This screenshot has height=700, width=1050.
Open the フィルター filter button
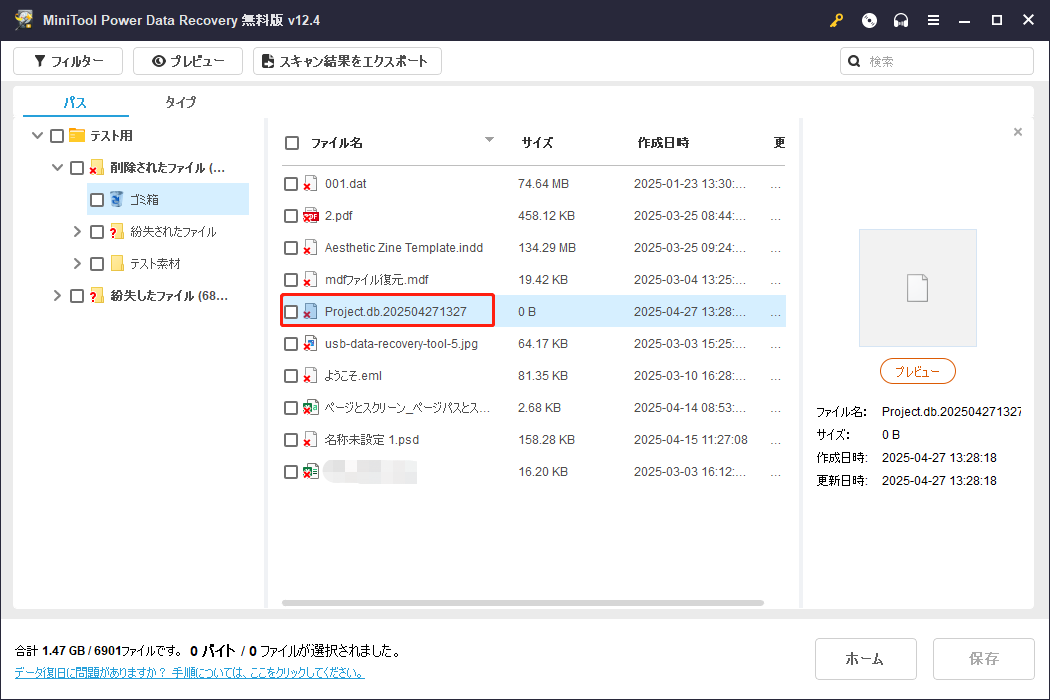[68, 61]
